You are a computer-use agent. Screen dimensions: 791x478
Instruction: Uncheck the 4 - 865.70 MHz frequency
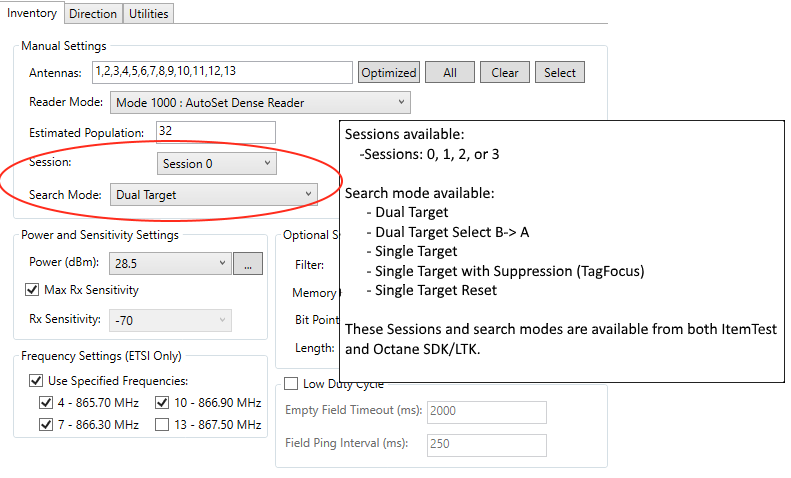[x=46, y=403]
